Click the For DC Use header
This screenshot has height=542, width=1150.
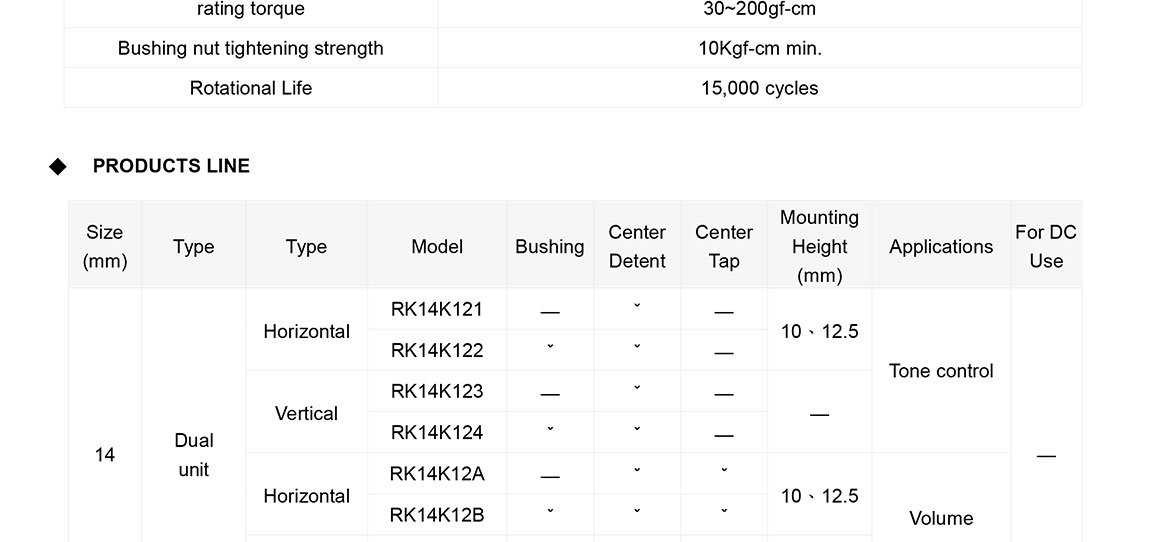click(1046, 246)
